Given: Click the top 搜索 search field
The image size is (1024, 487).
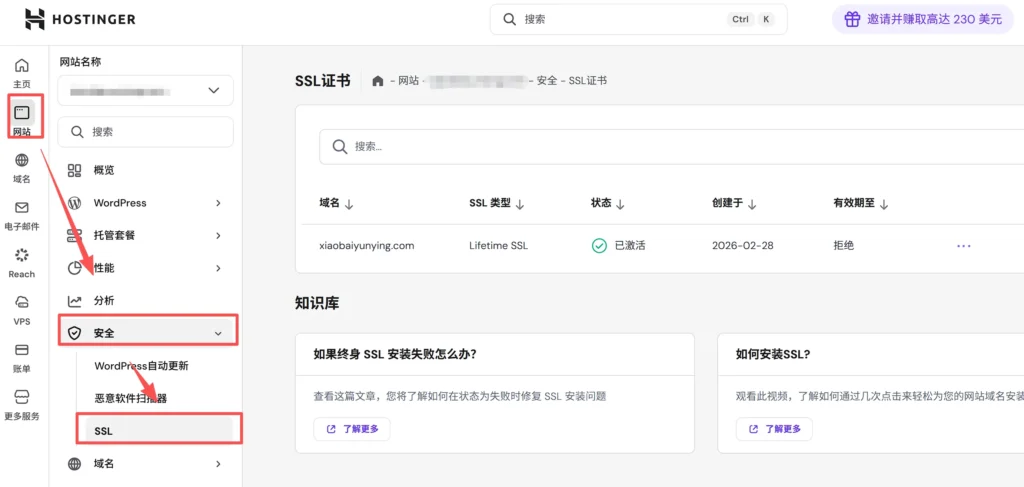Looking at the screenshot, I should 638,19.
